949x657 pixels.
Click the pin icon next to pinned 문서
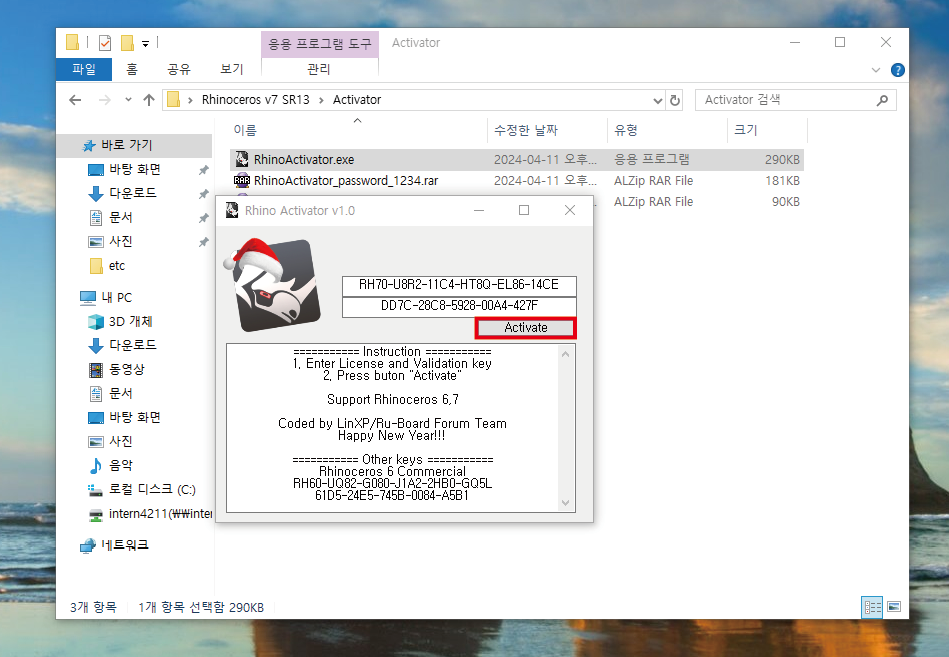pos(204,218)
